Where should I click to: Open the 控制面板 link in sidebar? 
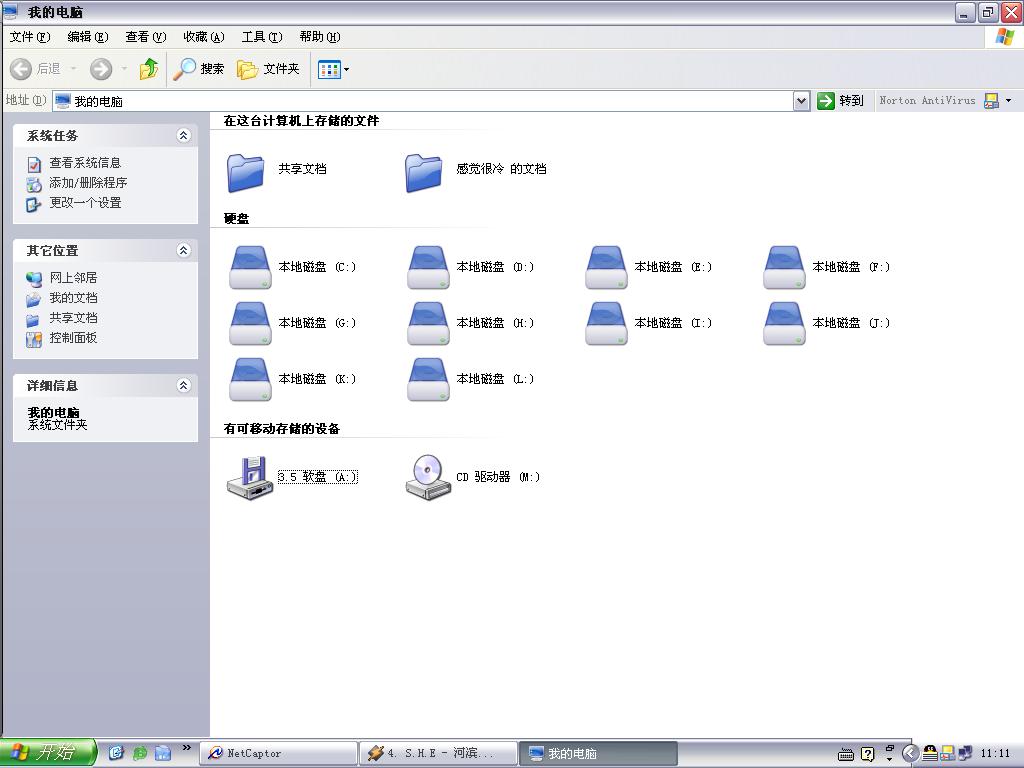(x=73, y=338)
